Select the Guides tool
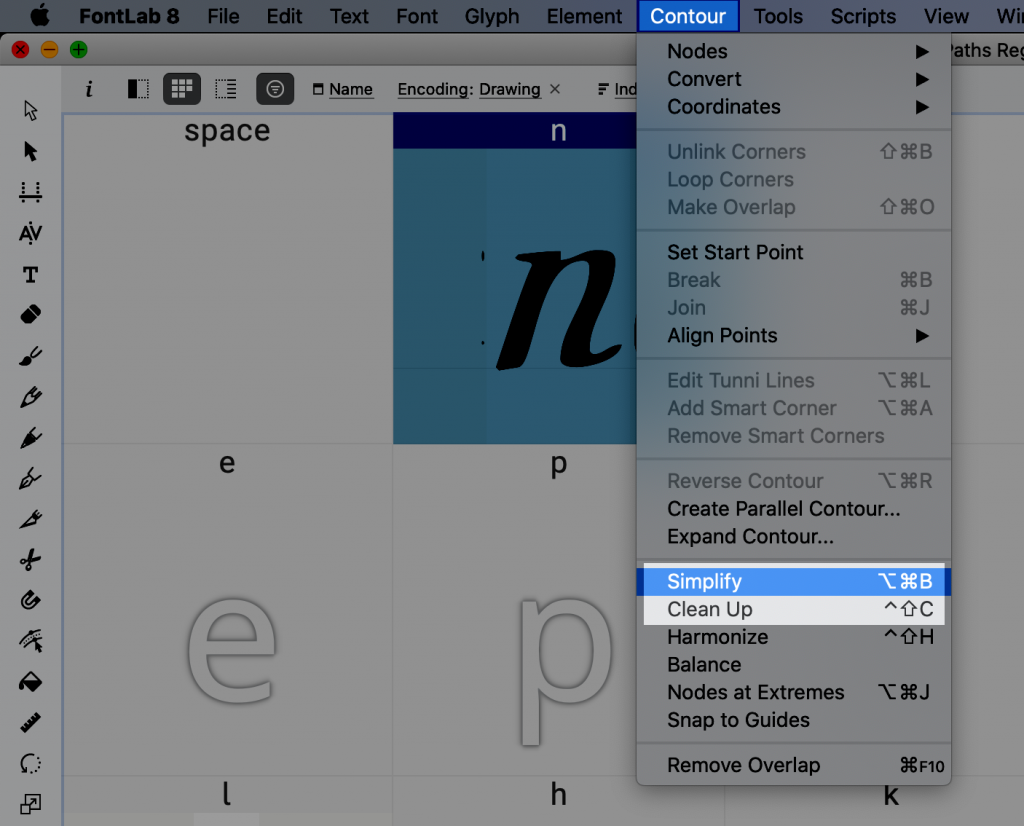 pyautogui.click(x=31, y=641)
